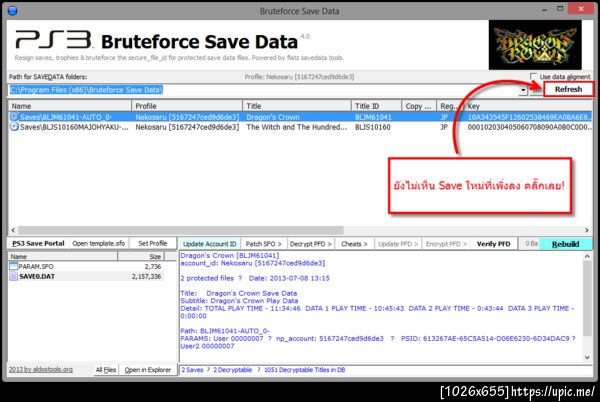
Task: Click Open template.sfo button
Action: (99, 243)
